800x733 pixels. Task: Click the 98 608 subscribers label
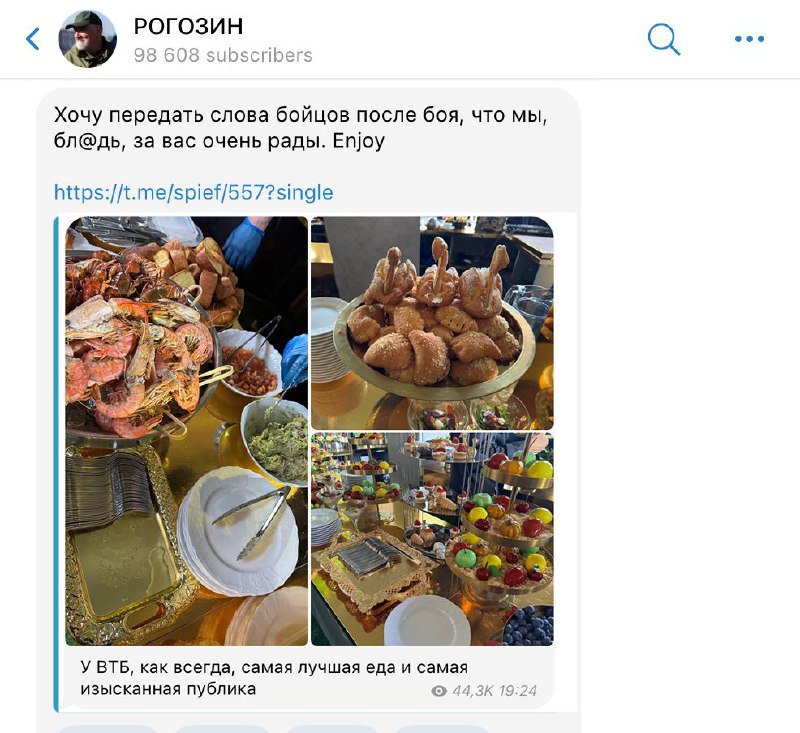(223, 55)
